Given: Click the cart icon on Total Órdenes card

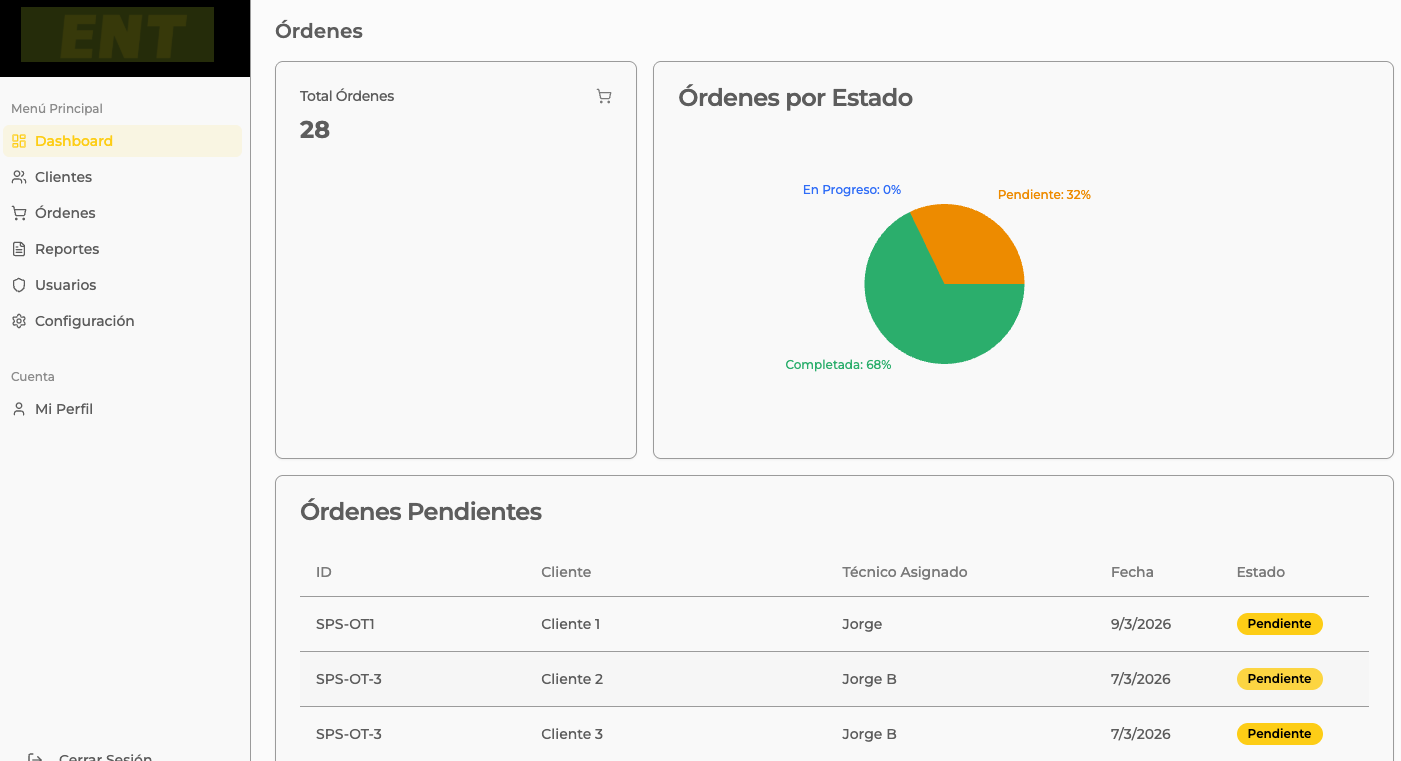Looking at the screenshot, I should tap(604, 96).
